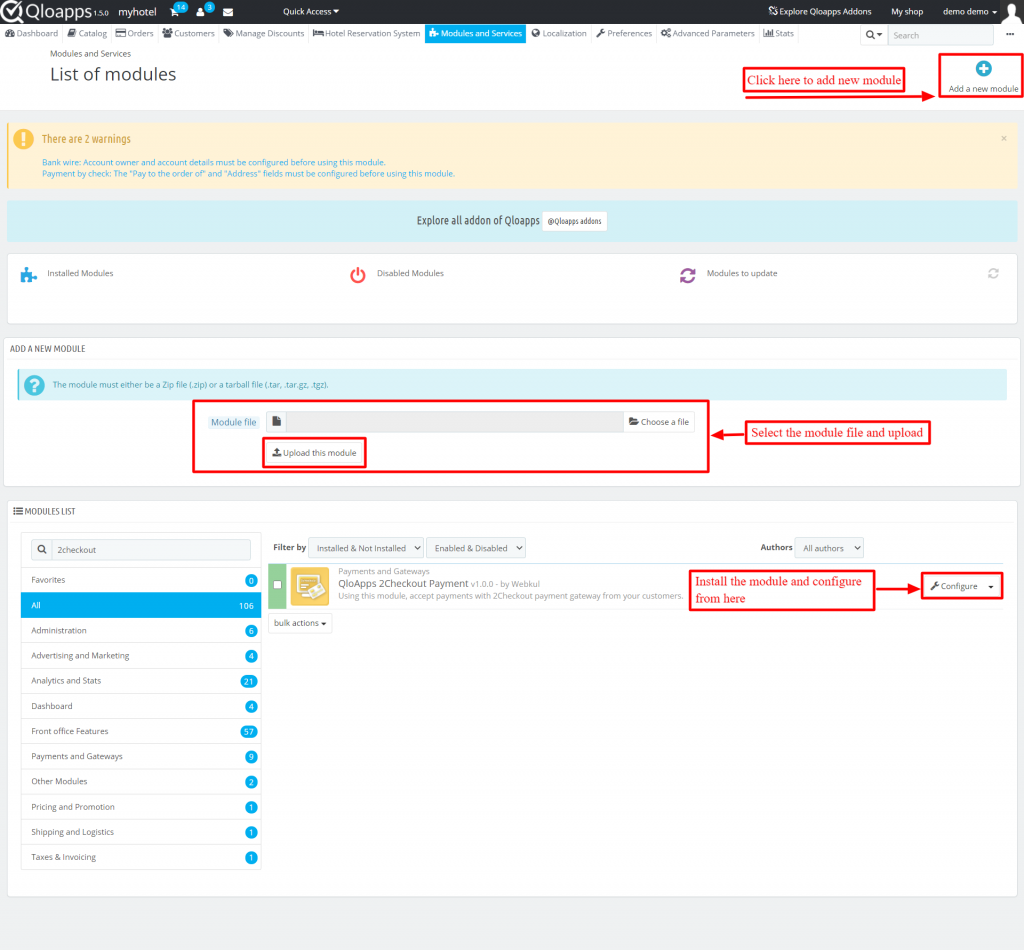
Task: Open the Catalog menu
Action: point(87,33)
